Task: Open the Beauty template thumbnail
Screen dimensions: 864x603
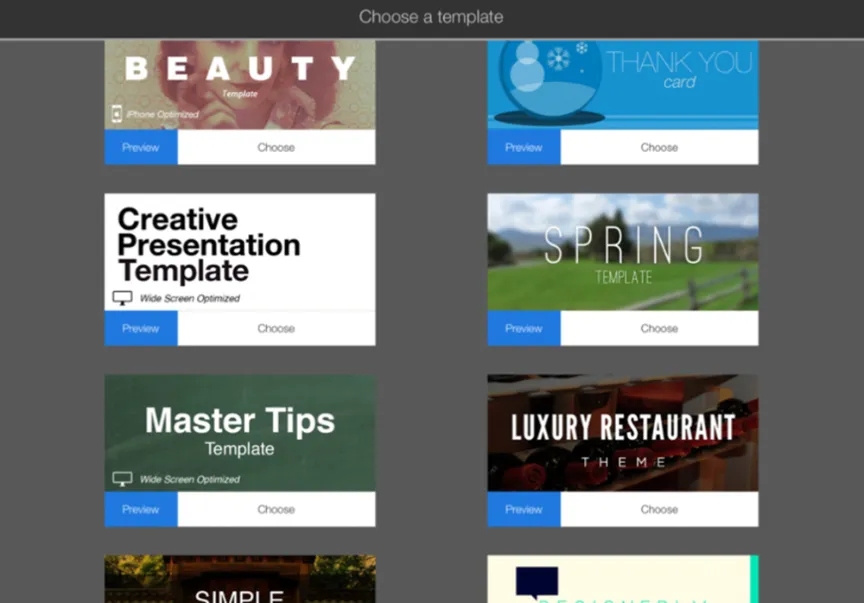Action: tap(240, 85)
